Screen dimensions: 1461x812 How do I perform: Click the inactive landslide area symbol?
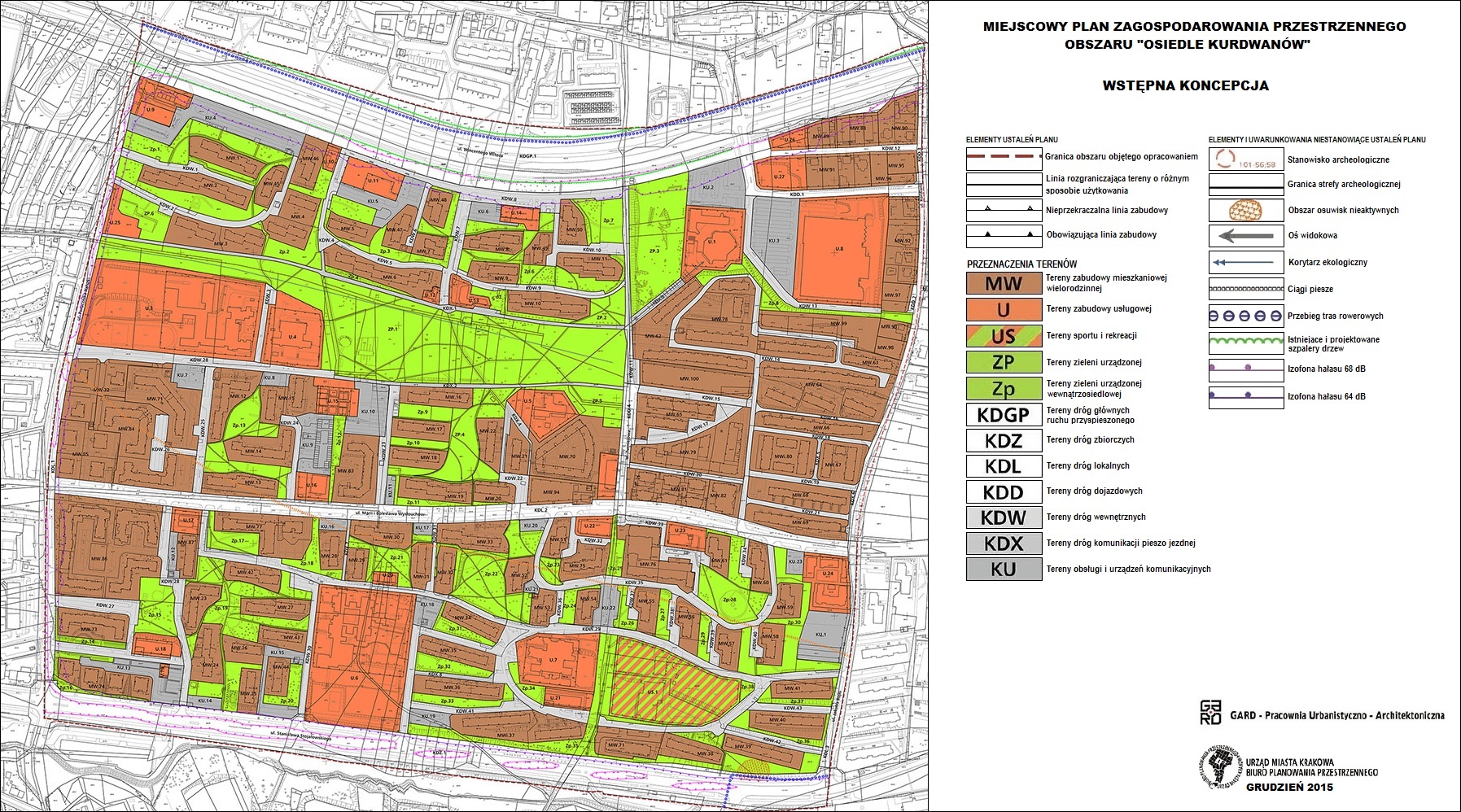coord(1245,210)
